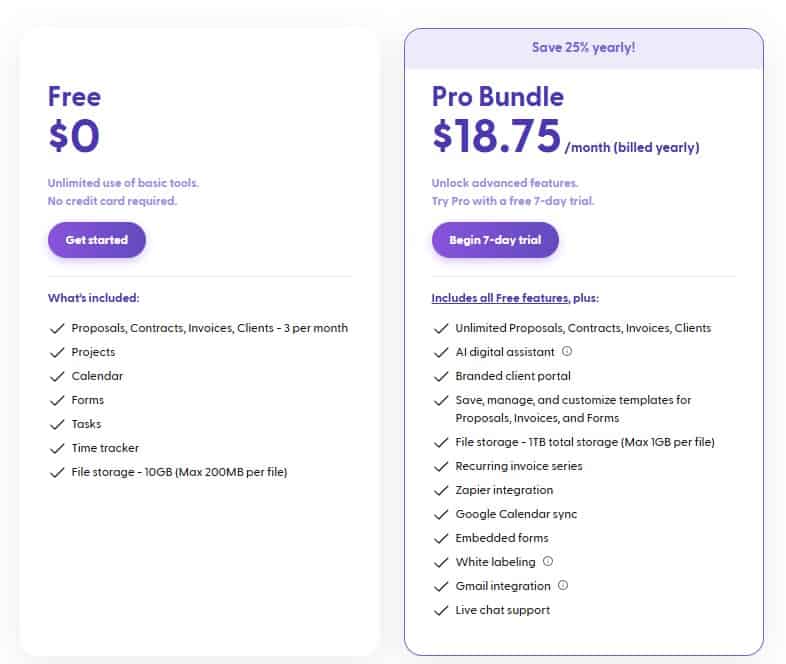Click checkmark beside Branded client portal

click(x=440, y=376)
